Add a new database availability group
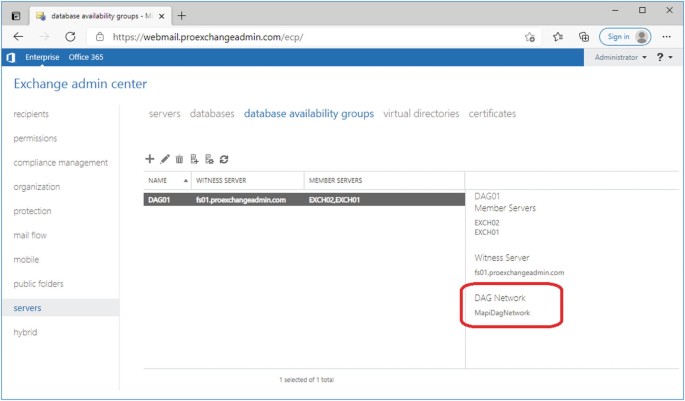Screen dimensions: 685x401 pos(149,159)
